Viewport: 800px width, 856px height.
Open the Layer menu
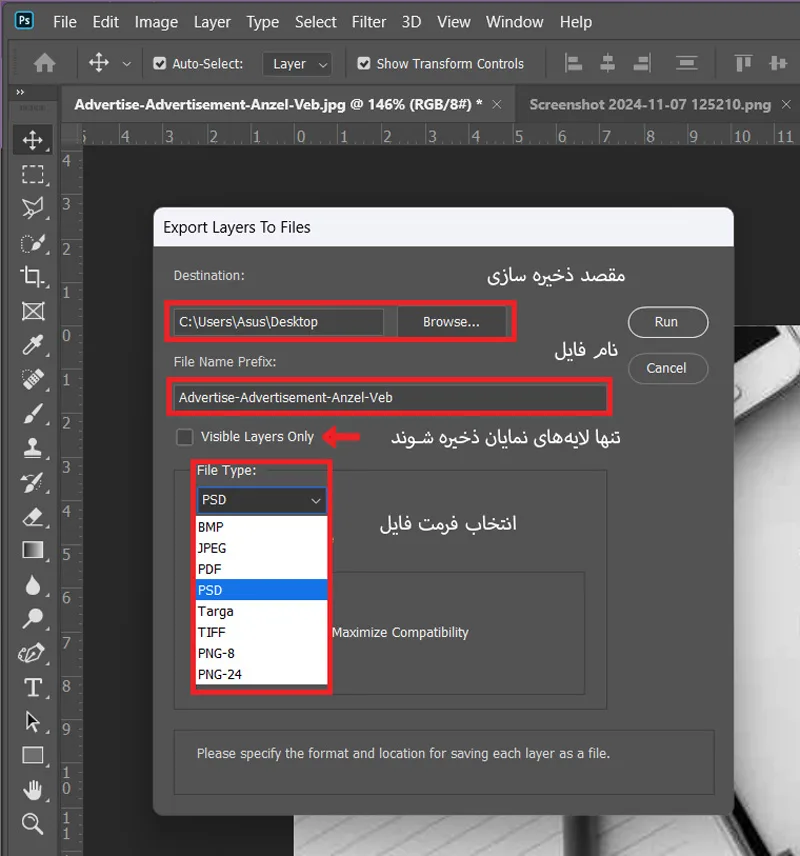coord(212,22)
